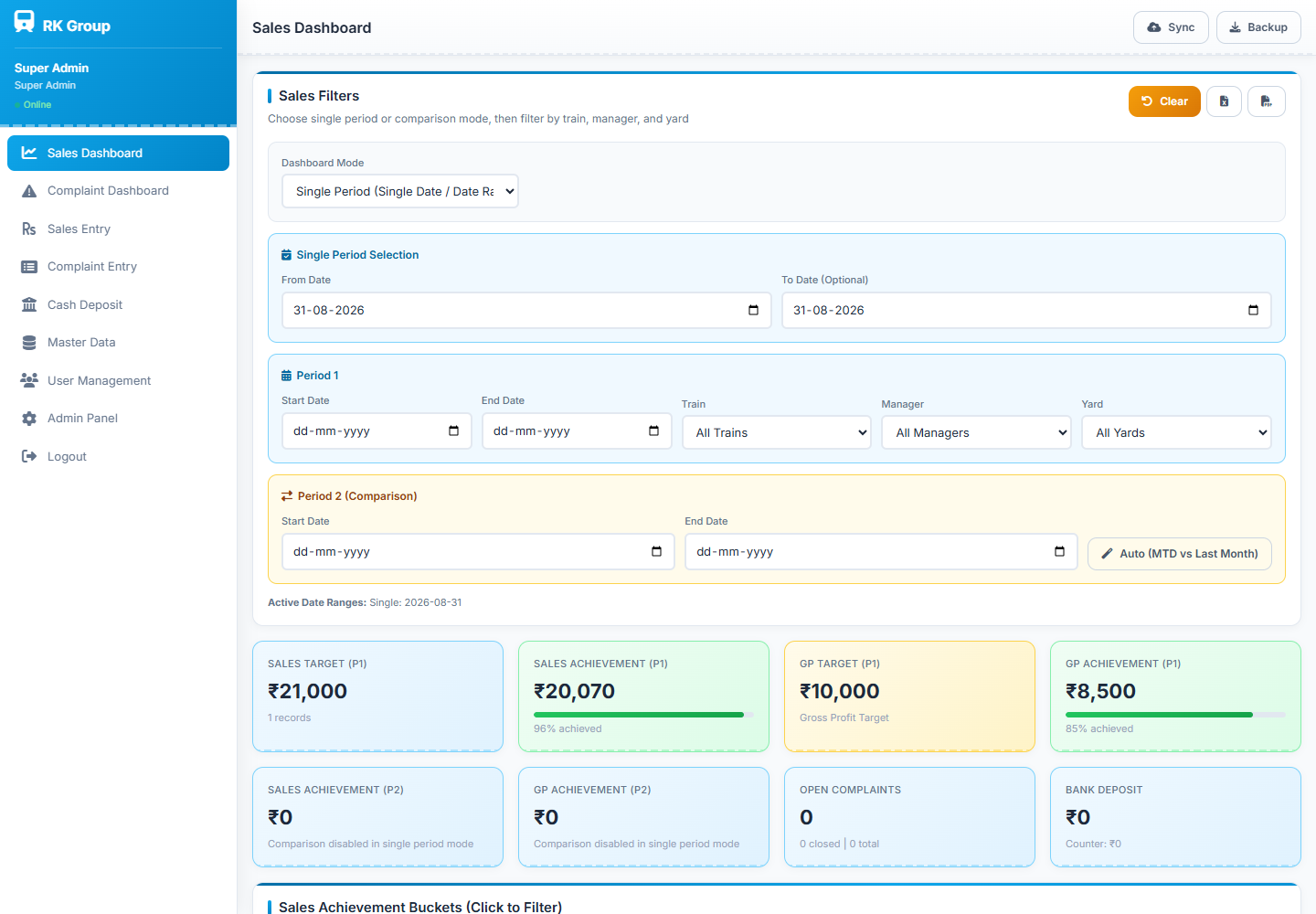Viewport: 1316px width, 914px height.
Task: Export sales data to Excel file
Action: [x=1224, y=101]
